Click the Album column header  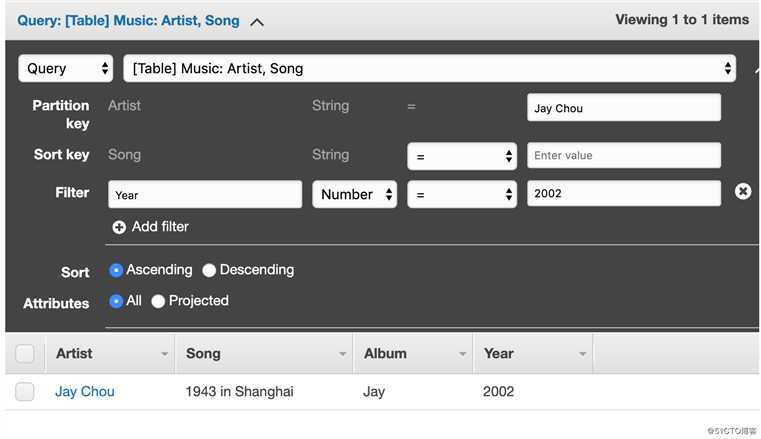[413, 354]
